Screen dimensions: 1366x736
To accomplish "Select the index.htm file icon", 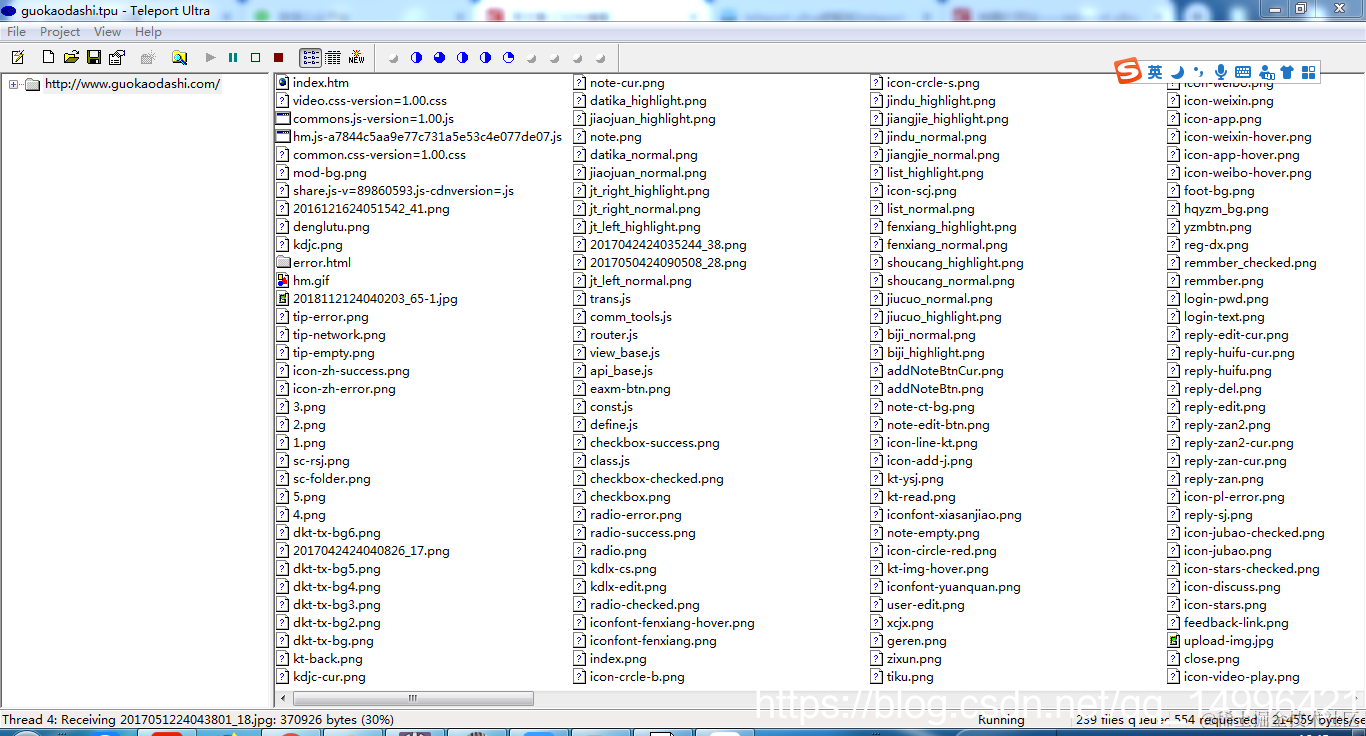I will (x=283, y=83).
